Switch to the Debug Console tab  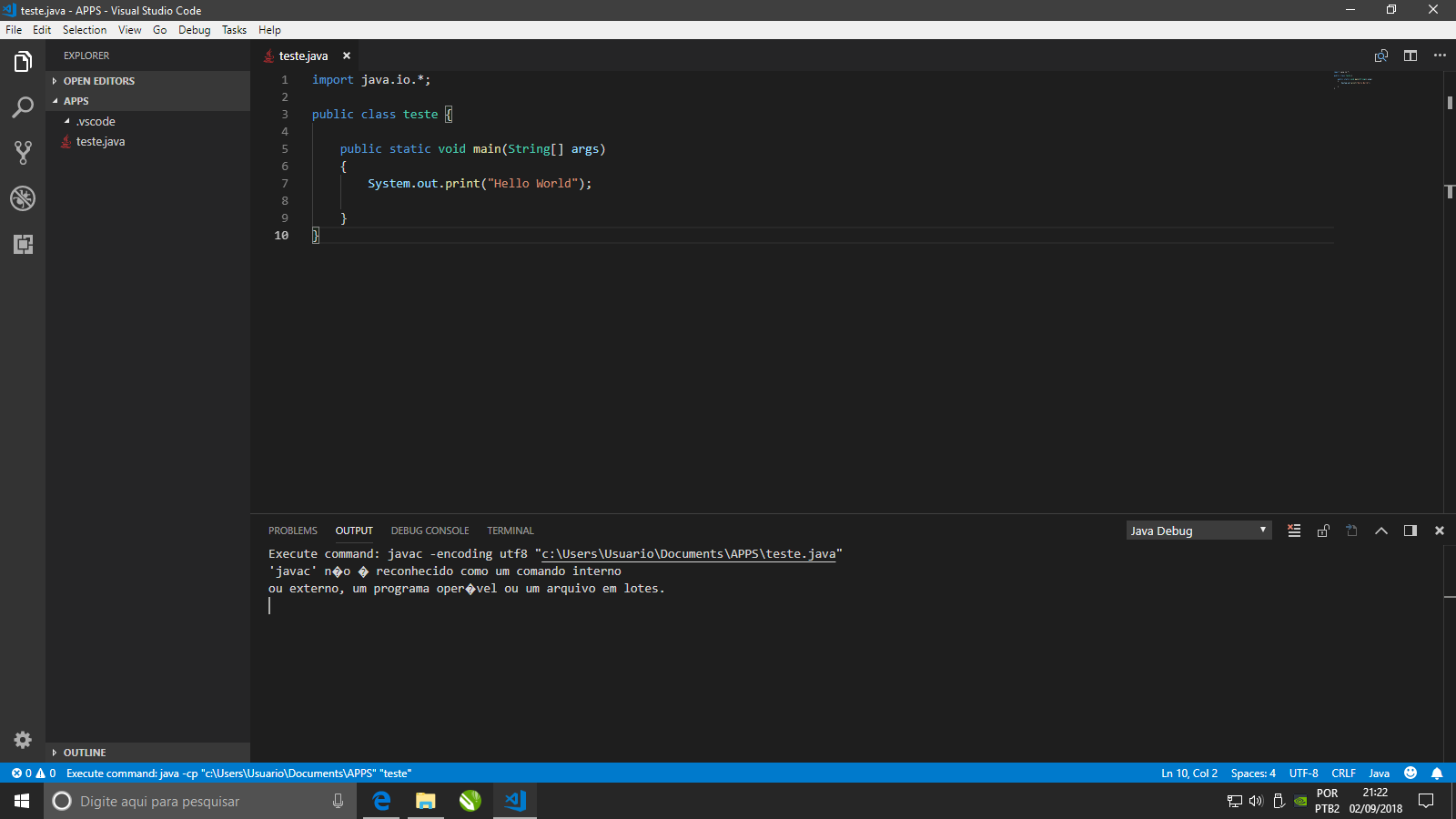tap(430, 531)
